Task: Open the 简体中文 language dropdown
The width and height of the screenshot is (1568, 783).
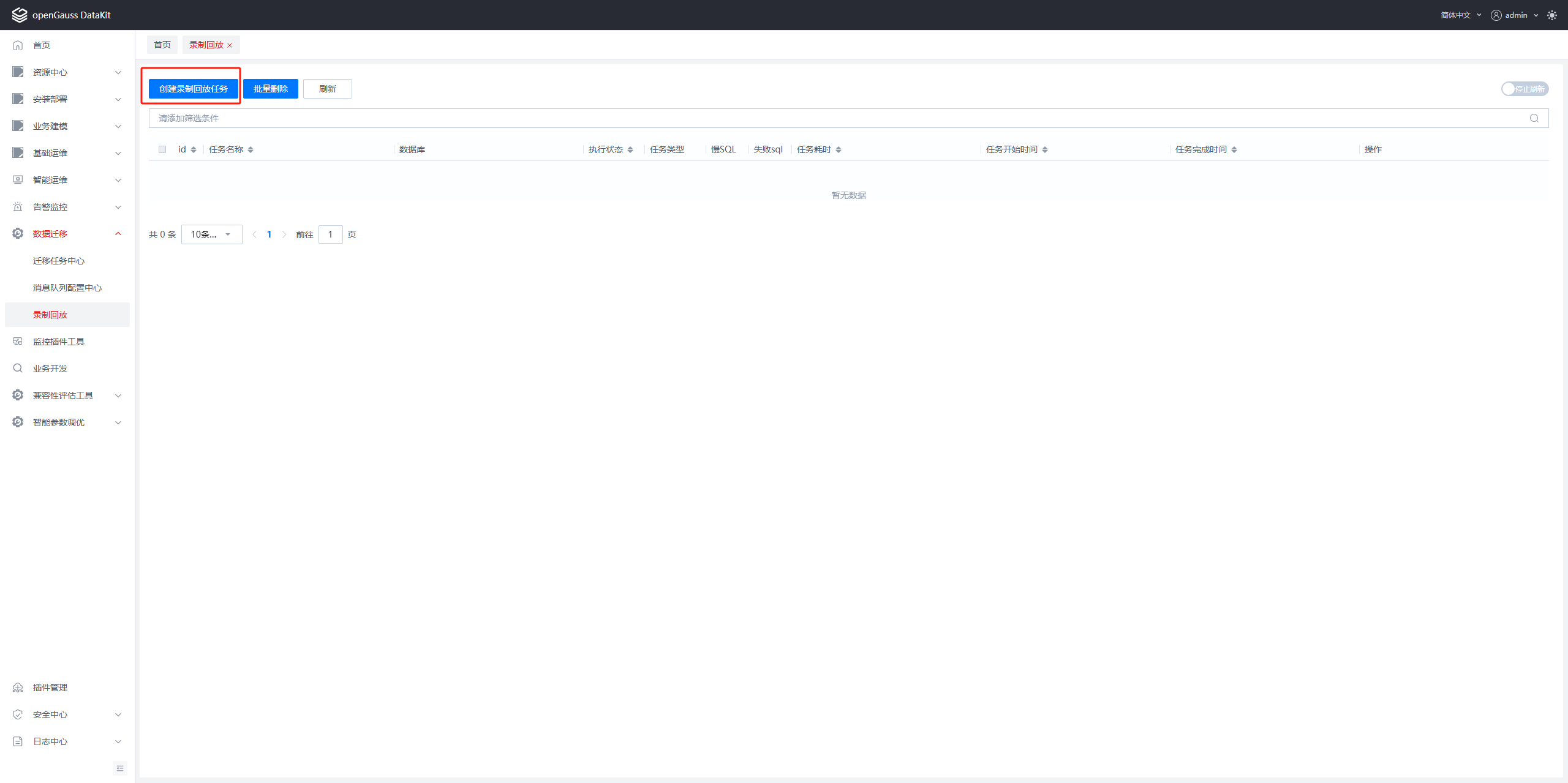Action: (x=1460, y=15)
